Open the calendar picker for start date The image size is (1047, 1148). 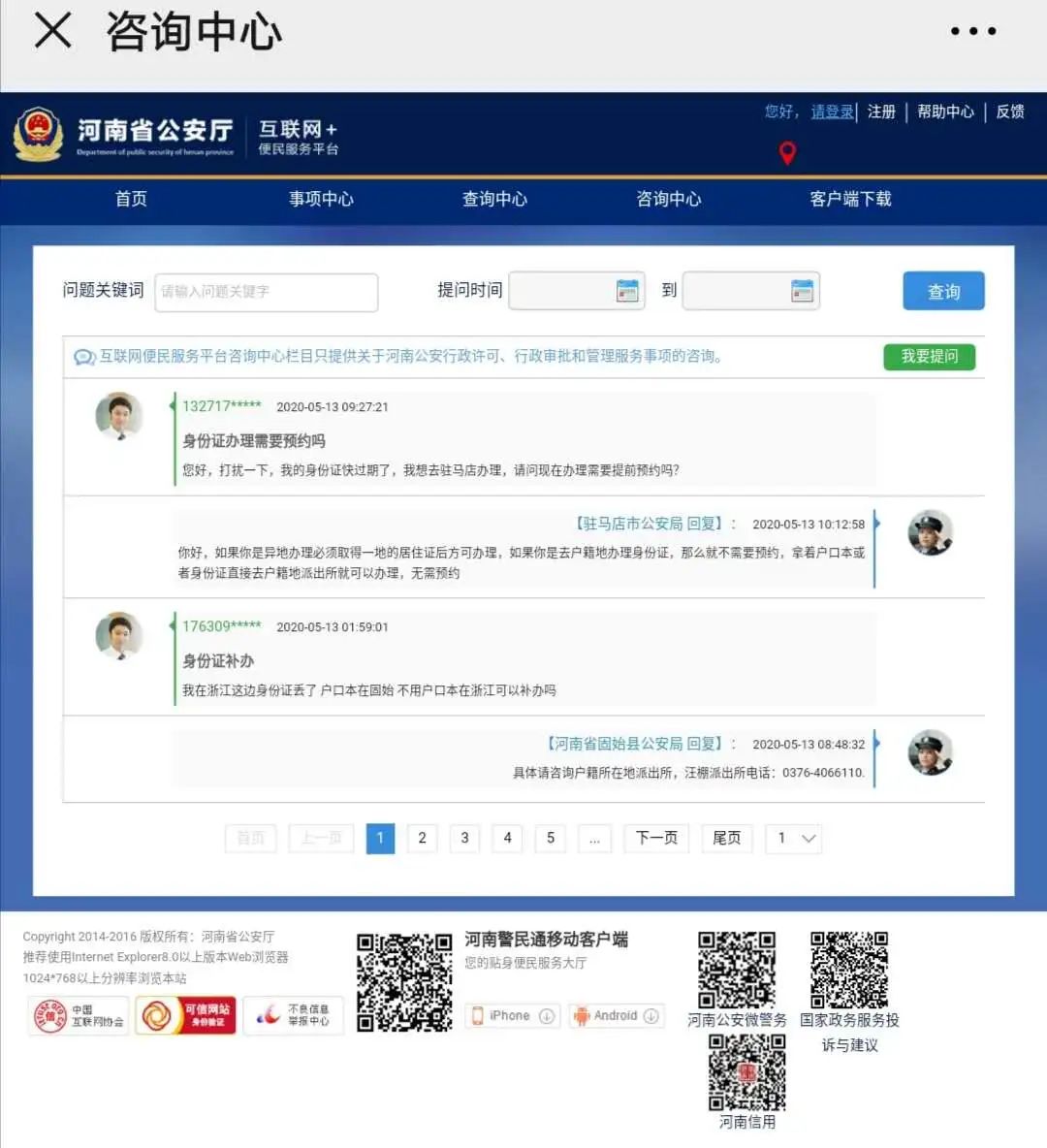click(627, 291)
